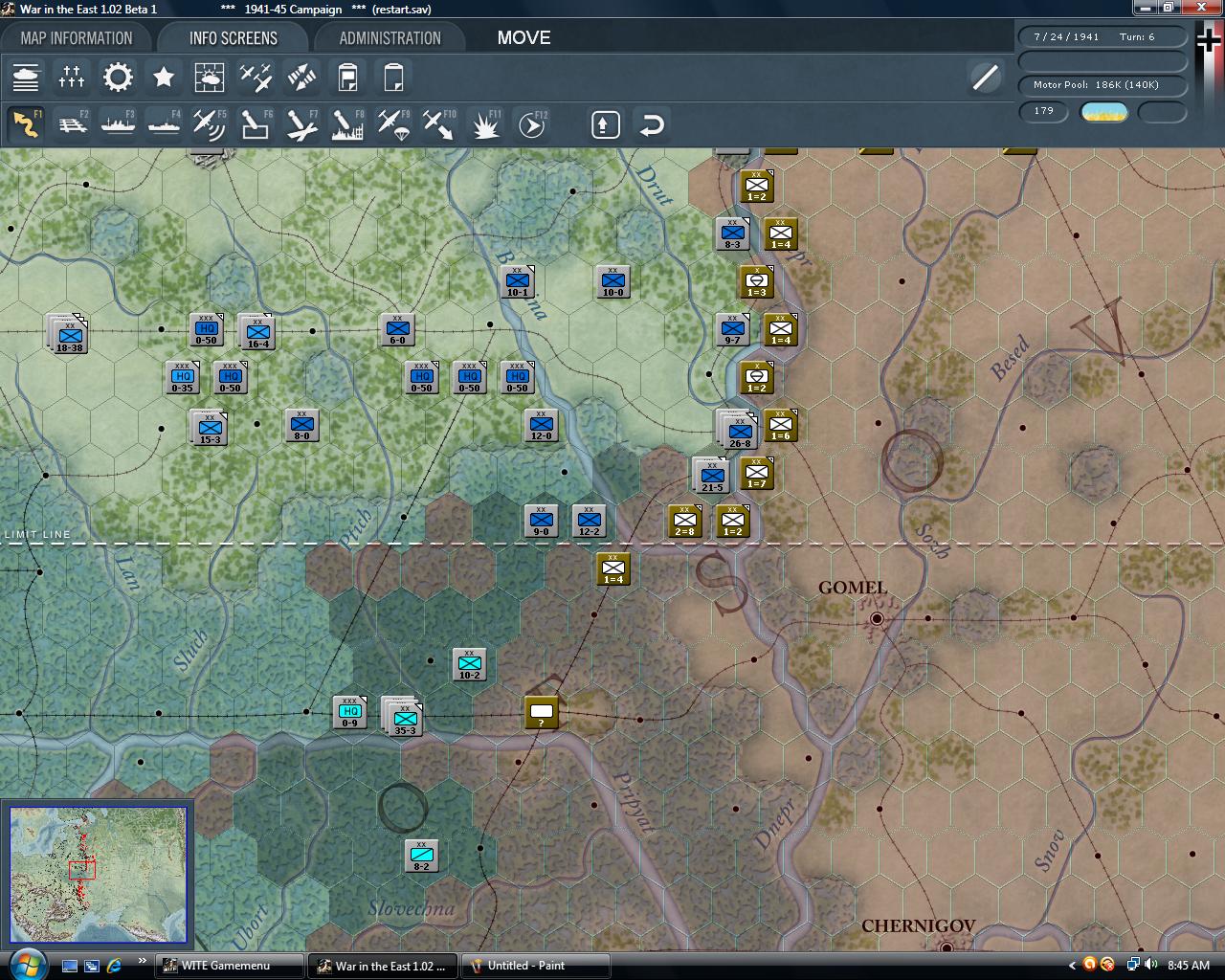Screen dimensions: 1225x980
Task: Select Rail Move mode F2
Action: pyautogui.click(x=72, y=124)
